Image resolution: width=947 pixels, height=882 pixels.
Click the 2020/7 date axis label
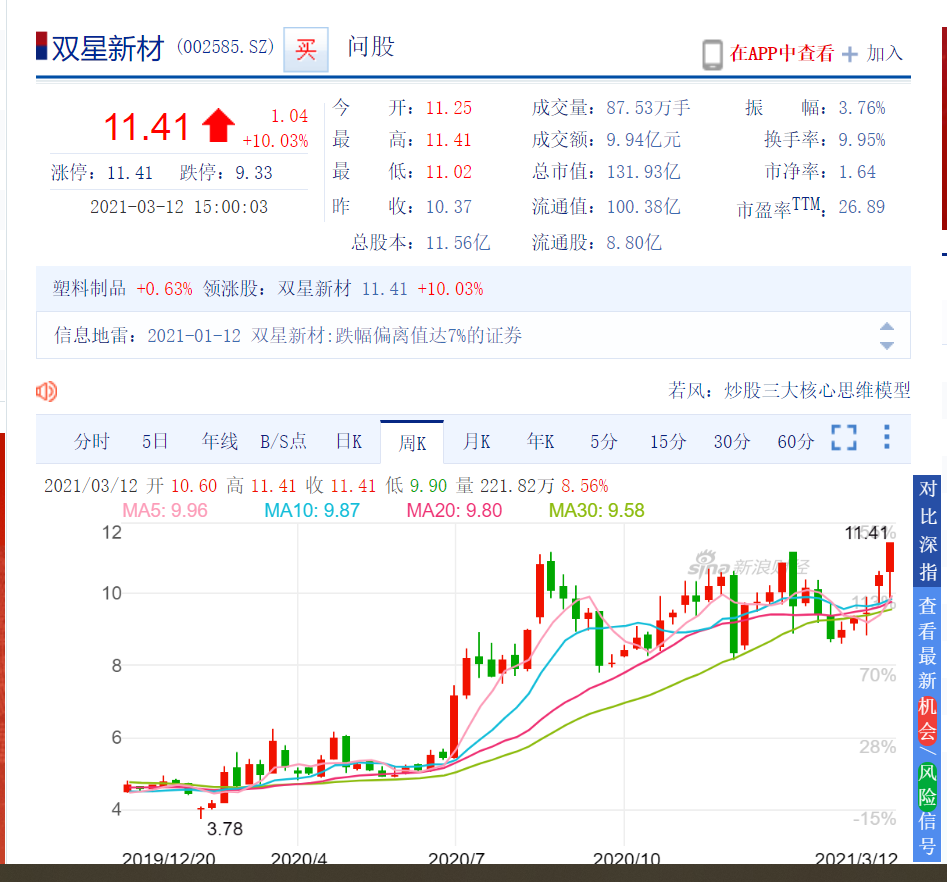pyautogui.click(x=456, y=857)
